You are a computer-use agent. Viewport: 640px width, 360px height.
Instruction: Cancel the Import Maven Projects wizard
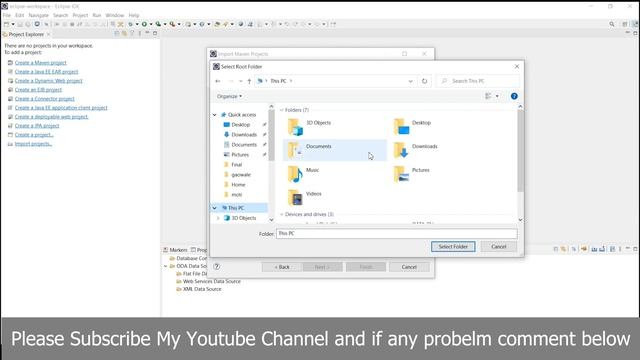(409, 267)
